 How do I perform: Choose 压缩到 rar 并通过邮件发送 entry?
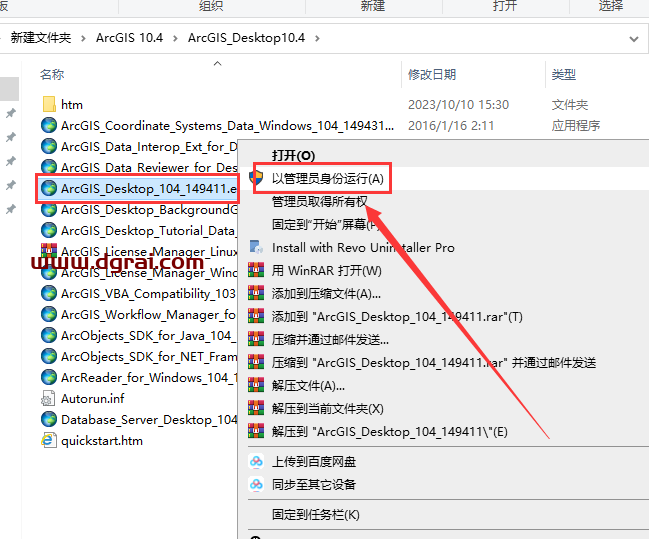tap(434, 363)
